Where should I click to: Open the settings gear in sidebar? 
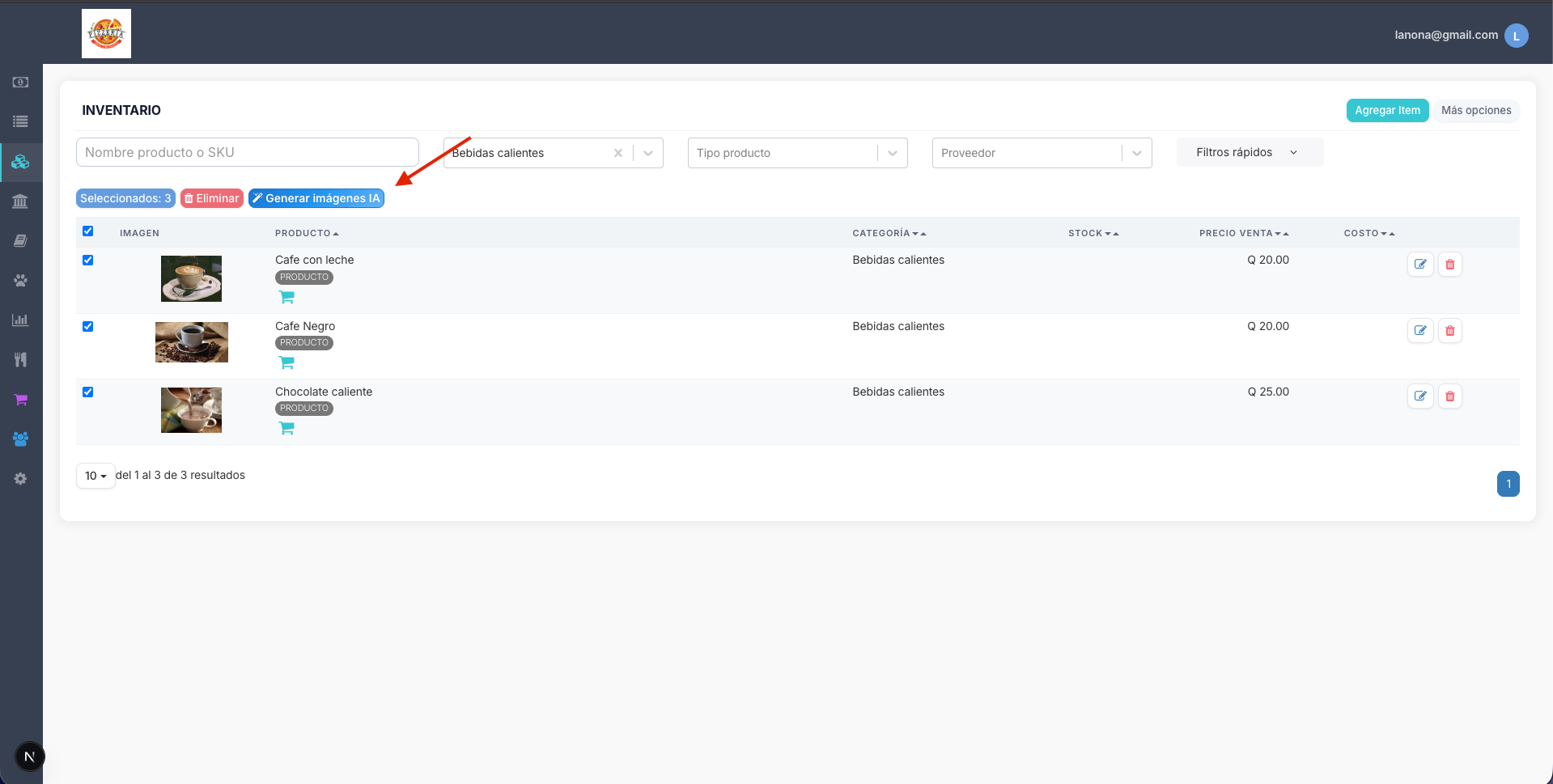[20, 478]
